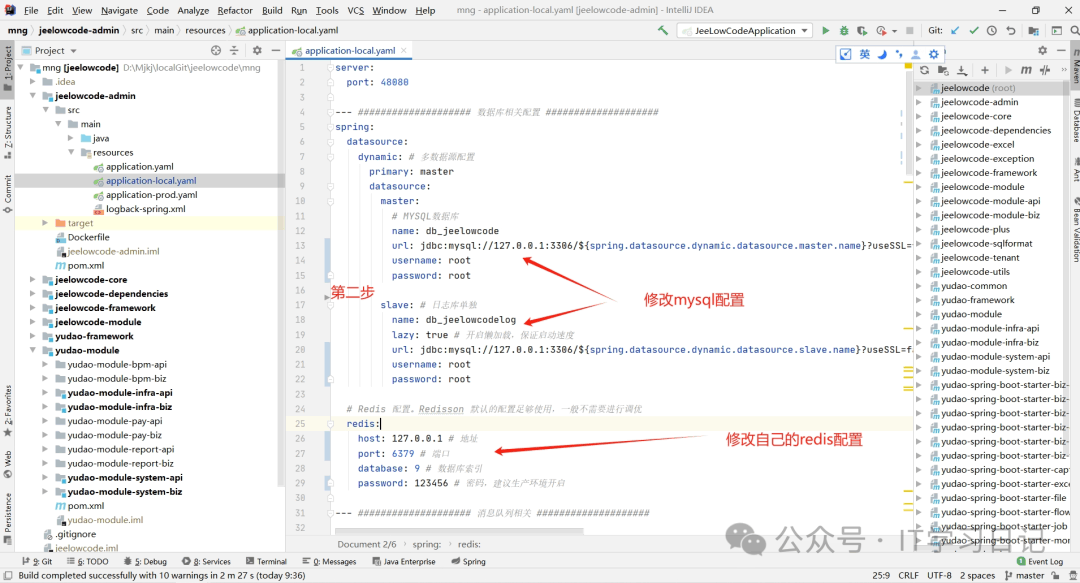The image size is (1080, 583).
Task: Add Maven project with plus icon
Action: click(x=985, y=70)
